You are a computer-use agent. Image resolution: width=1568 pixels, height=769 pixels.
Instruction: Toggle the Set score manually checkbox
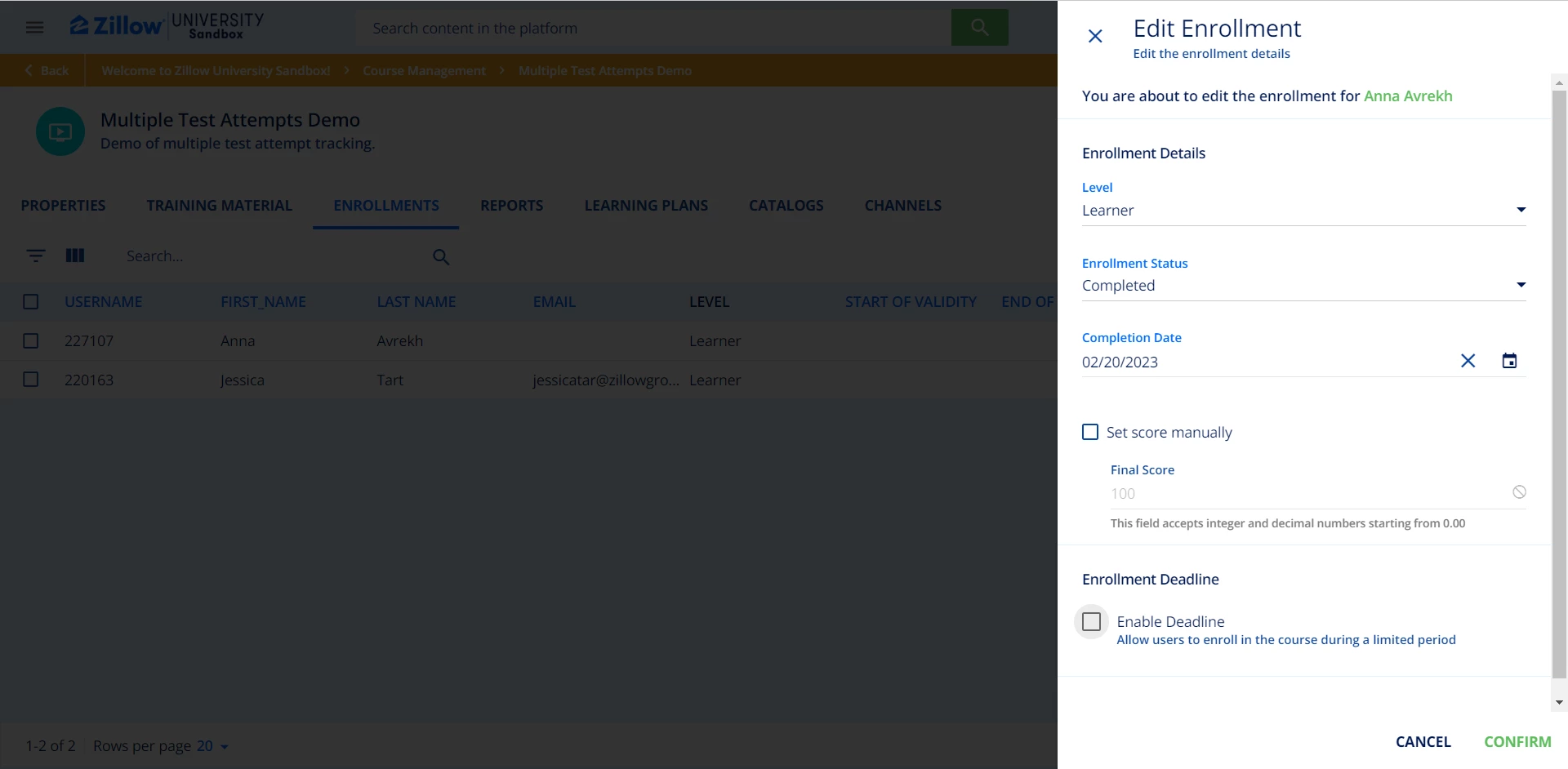(1090, 432)
